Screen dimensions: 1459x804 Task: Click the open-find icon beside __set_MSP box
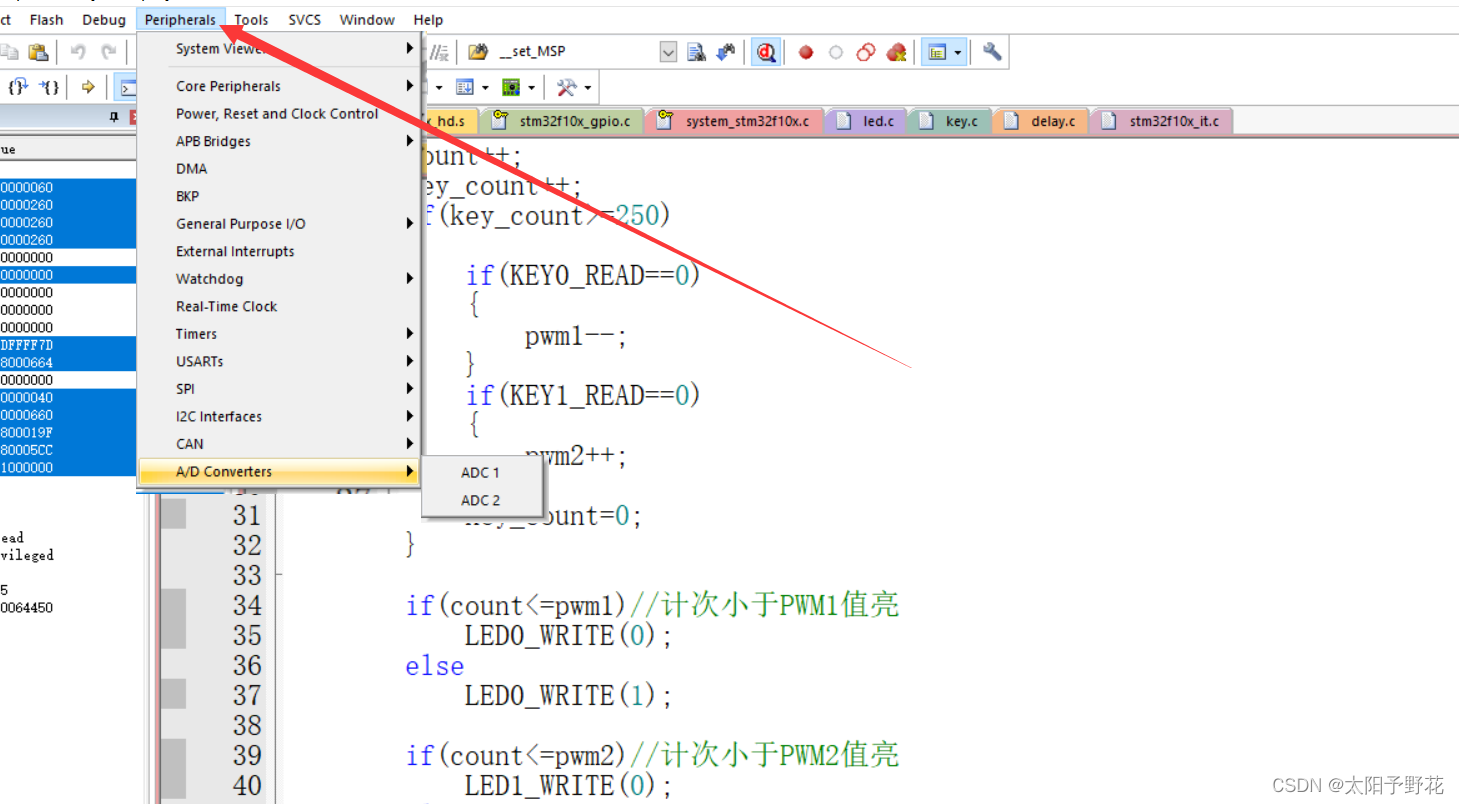pyautogui.click(x=478, y=52)
